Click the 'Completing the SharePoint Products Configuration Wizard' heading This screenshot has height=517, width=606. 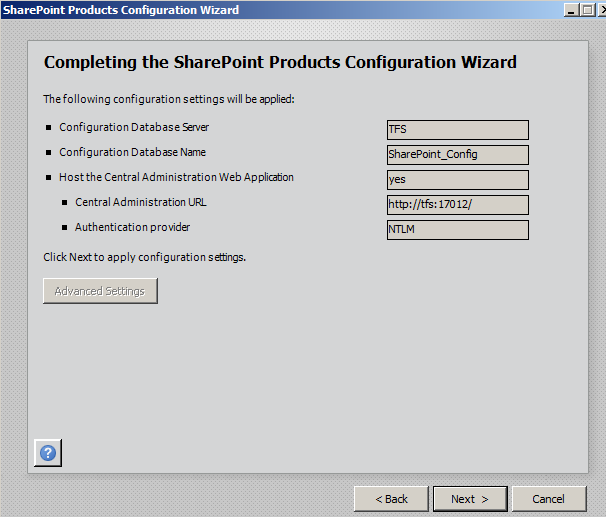click(x=280, y=62)
